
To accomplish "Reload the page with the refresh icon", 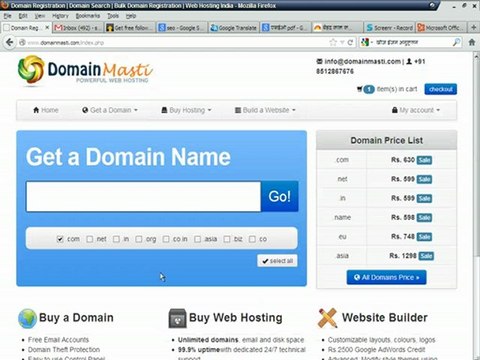I will (350, 42).
